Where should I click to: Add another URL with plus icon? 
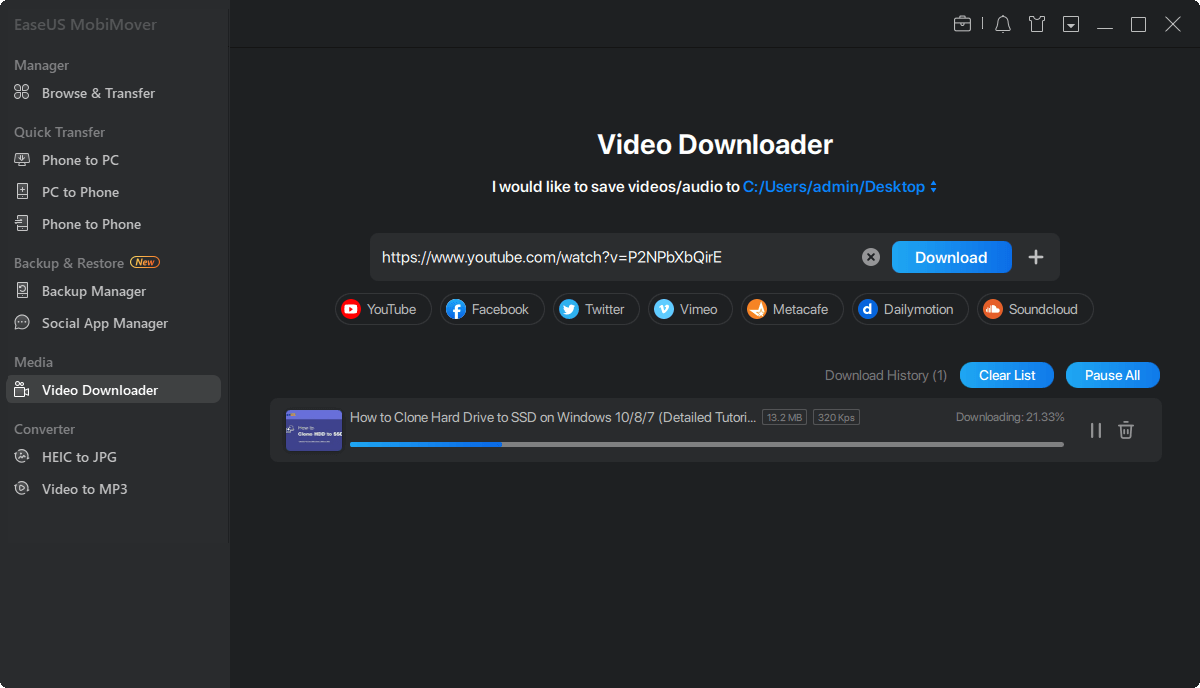[1036, 257]
